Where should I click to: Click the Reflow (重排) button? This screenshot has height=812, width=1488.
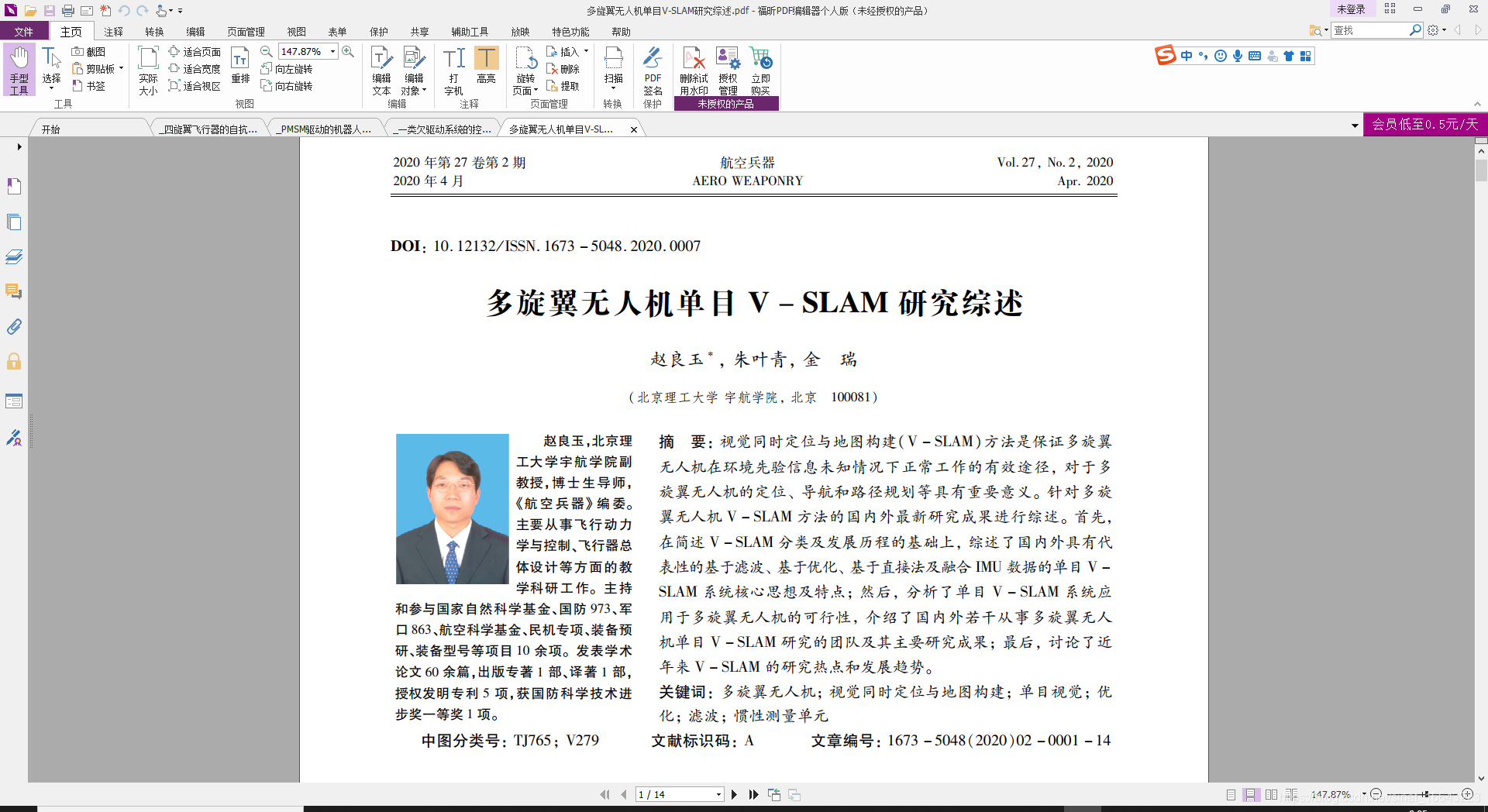pyautogui.click(x=240, y=65)
